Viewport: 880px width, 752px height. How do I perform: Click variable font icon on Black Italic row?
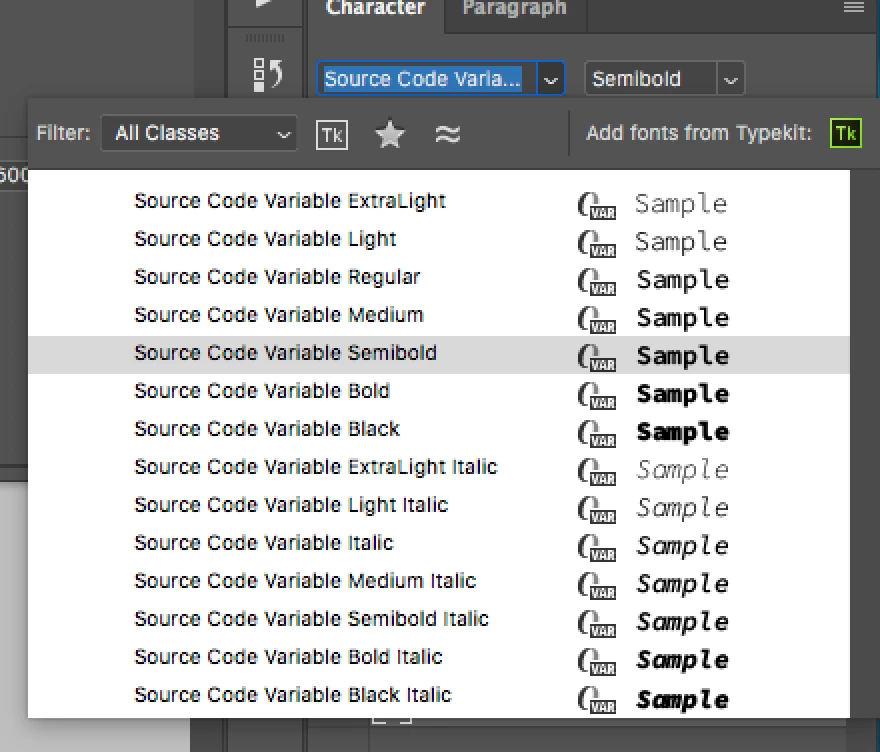point(597,700)
